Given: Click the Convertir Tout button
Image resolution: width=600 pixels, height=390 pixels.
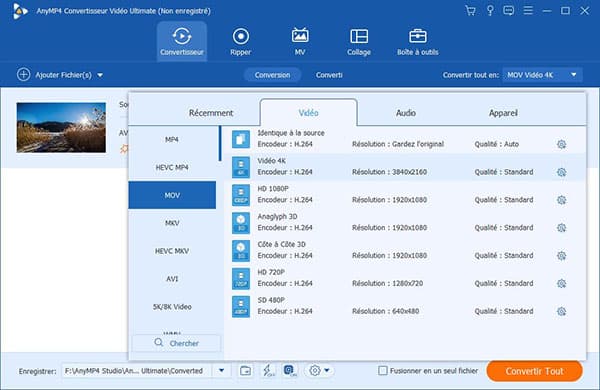Looking at the screenshot, I should pos(534,371).
